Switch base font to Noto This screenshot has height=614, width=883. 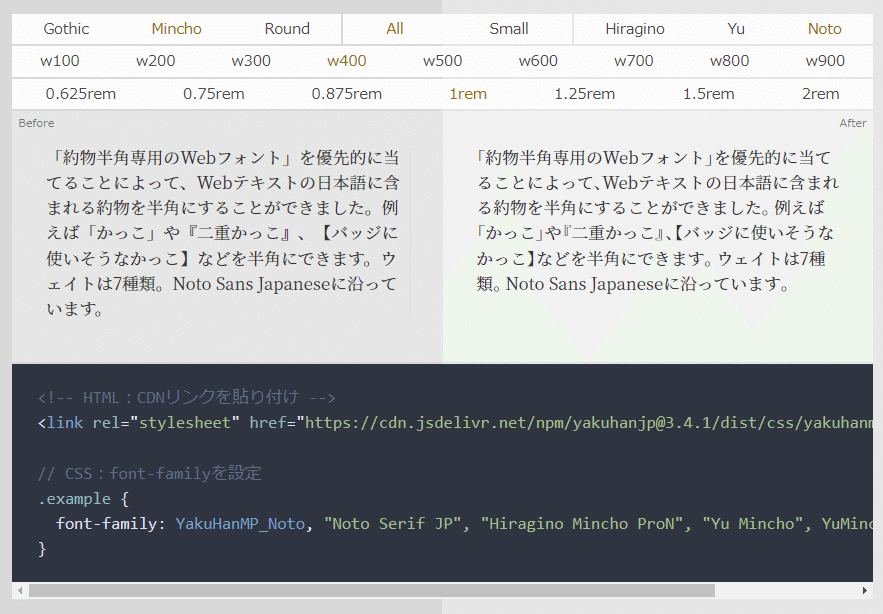click(x=824, y=29)
